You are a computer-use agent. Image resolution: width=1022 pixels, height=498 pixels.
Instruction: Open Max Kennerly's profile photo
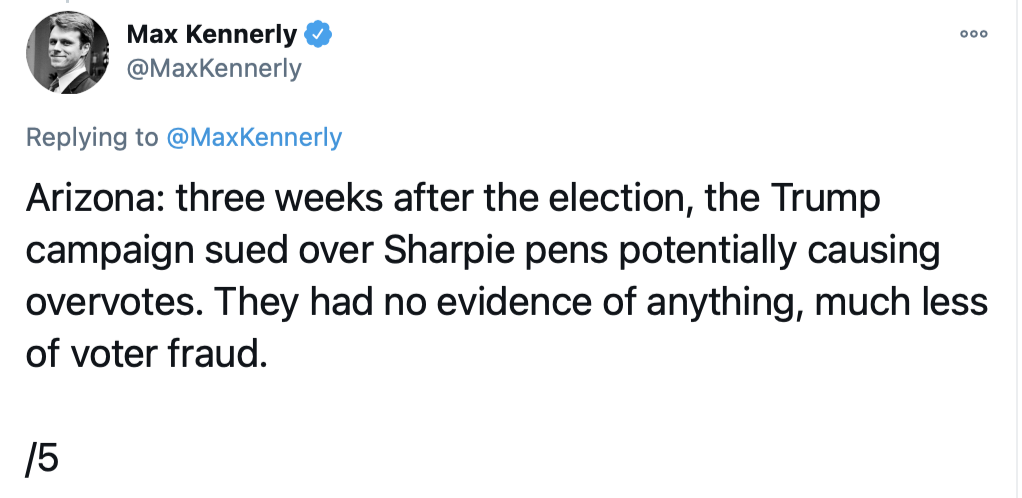67,52
